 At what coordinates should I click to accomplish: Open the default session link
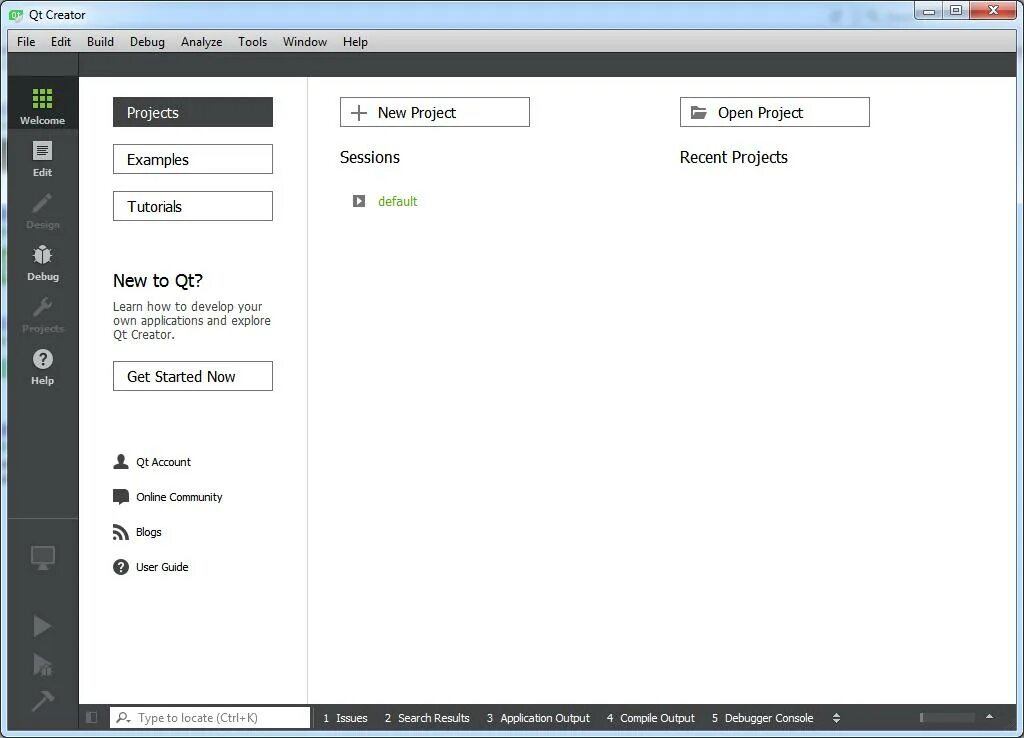398,201
